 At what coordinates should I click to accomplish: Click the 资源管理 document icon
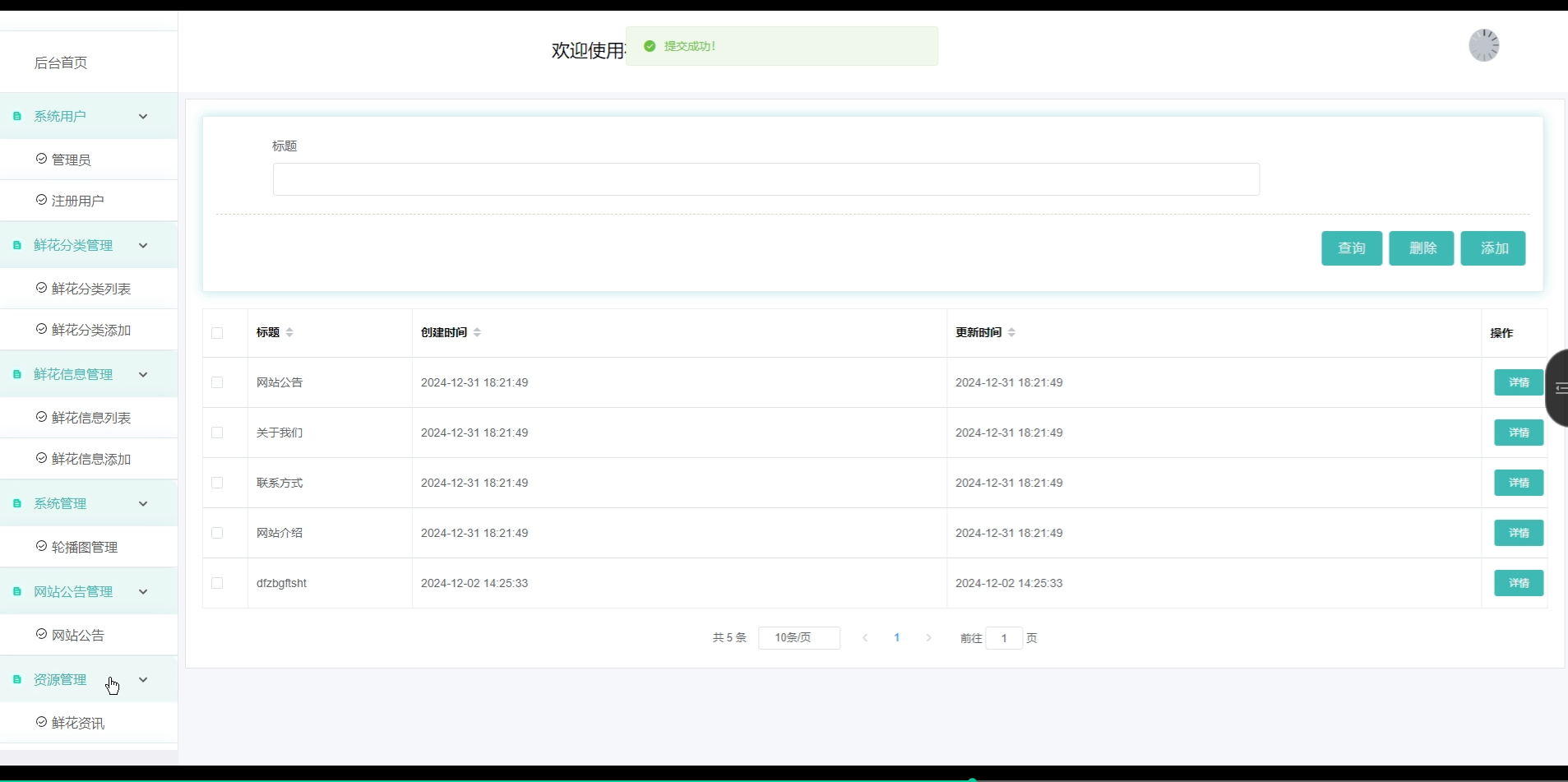click(17, 679)
